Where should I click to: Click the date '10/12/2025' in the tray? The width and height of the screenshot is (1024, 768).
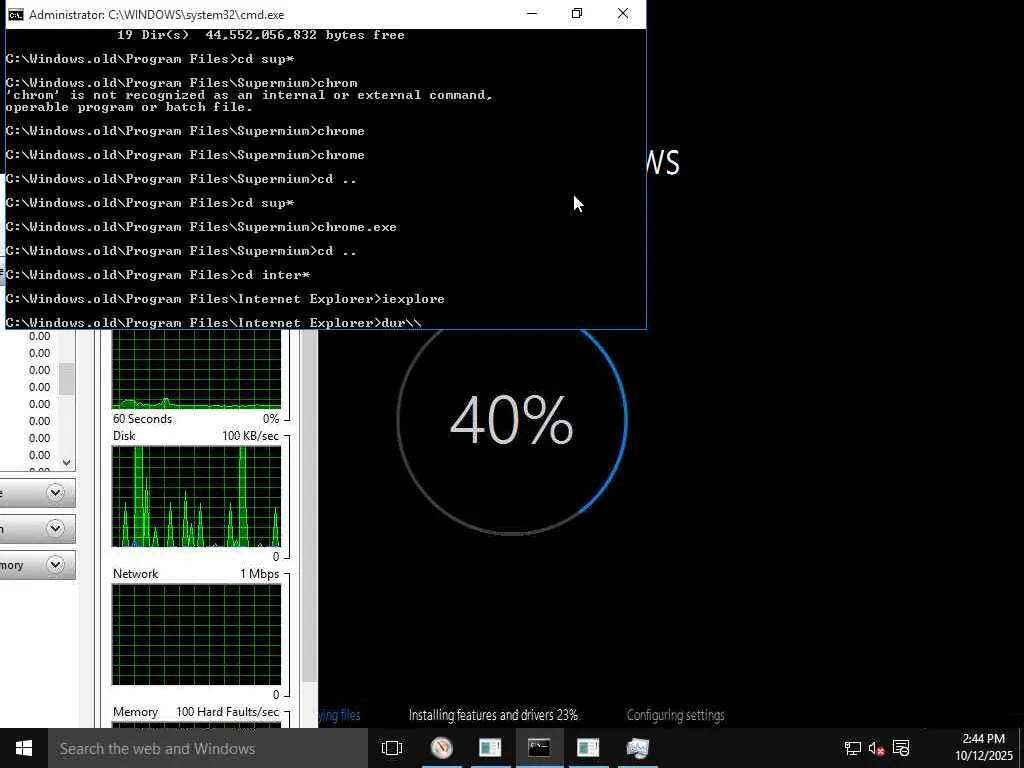tap(984, 756)
